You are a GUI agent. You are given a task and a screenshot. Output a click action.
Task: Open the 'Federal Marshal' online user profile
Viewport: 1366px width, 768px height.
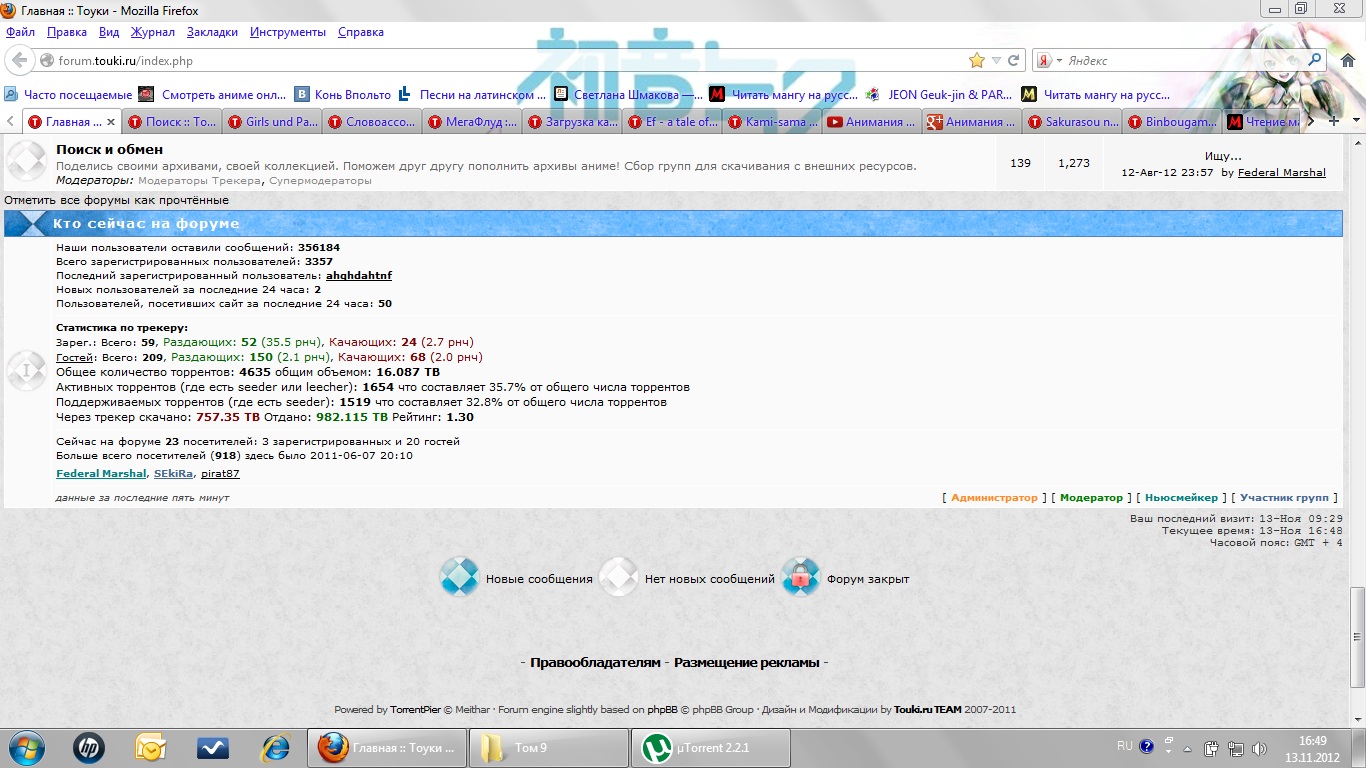click(101, 474)
